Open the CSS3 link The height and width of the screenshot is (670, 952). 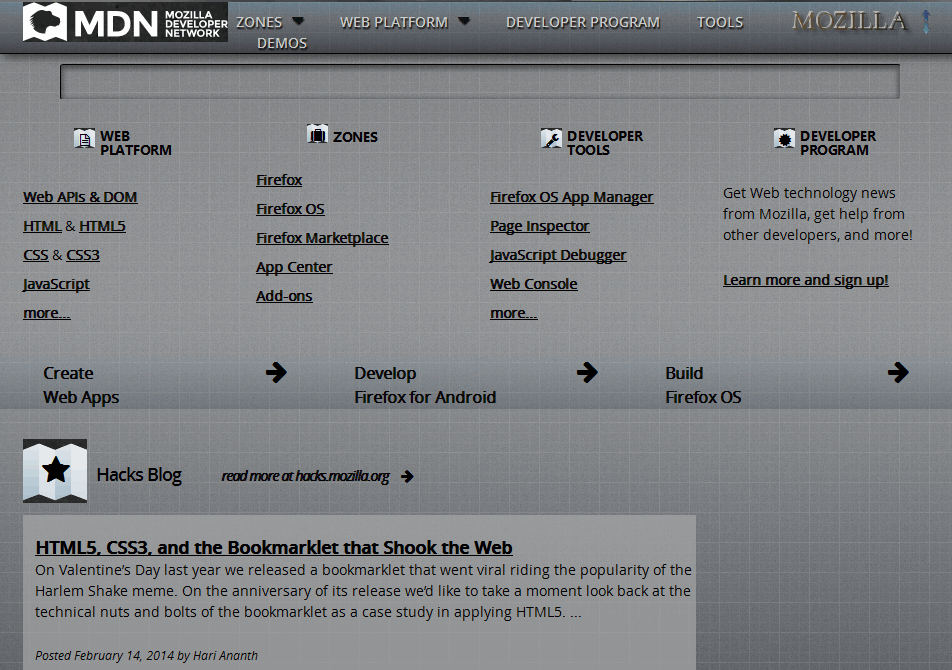[x=83, y=255]
